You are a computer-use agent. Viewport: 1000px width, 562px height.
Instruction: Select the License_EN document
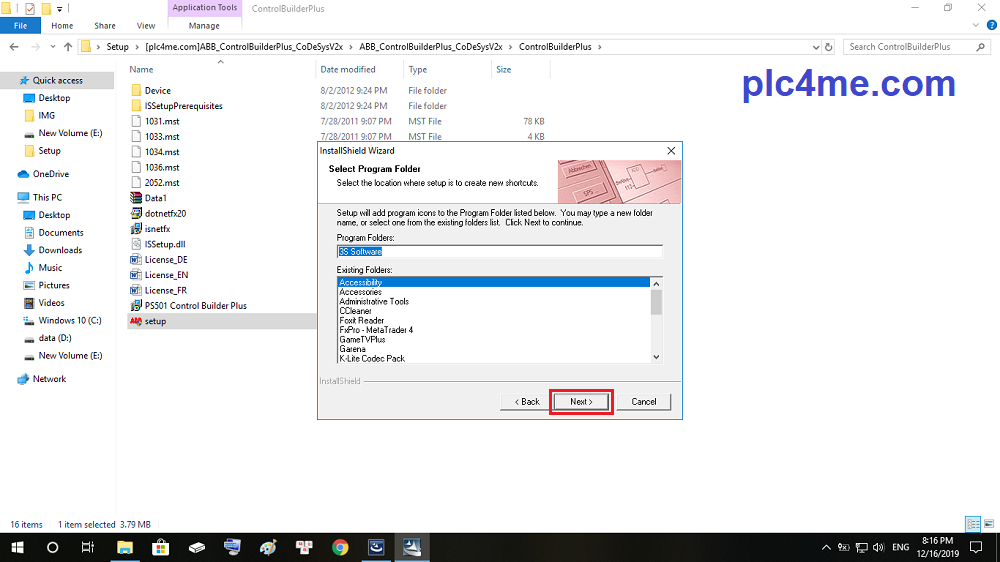[x=166, y=275]
